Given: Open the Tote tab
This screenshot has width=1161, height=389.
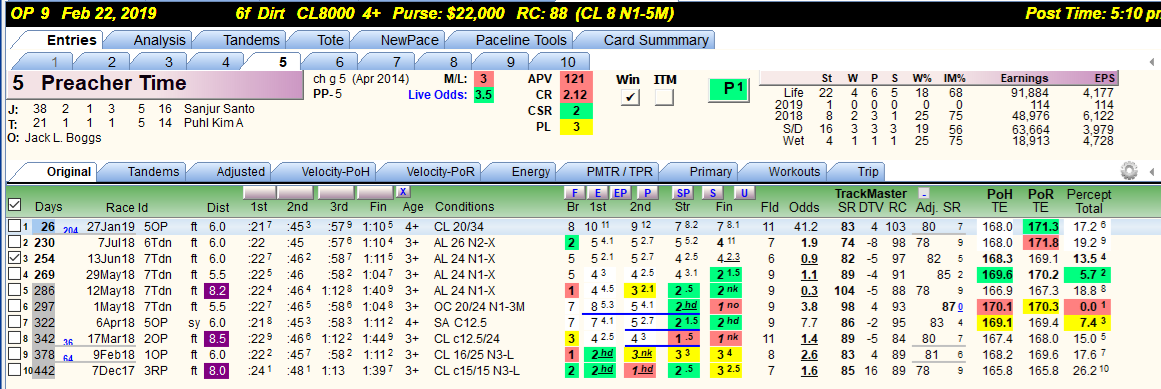Looking at the screenshot, I should pyautogui.click(x=329, y=40).
